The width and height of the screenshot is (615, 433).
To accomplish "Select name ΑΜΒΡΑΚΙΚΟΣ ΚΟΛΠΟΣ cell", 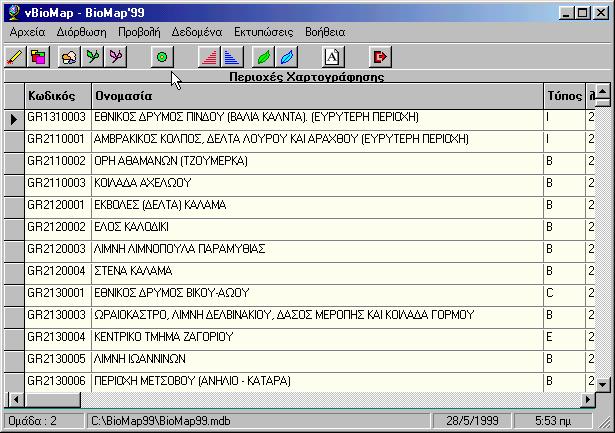I will click(317, 142).
